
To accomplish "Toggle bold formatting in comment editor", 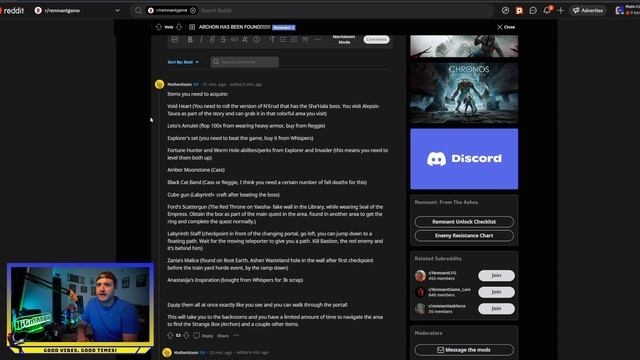I will coord(190,40).
